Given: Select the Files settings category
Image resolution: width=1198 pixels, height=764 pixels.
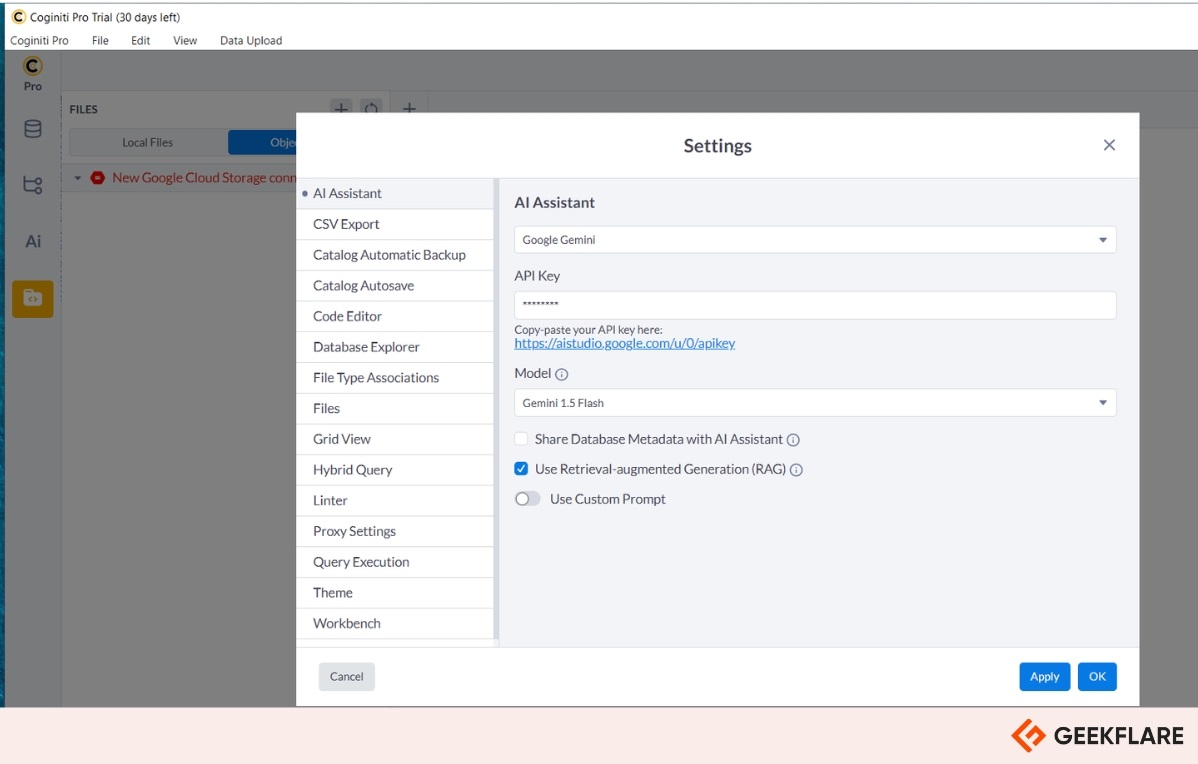Looking at the screenshot, I should (x=395, y=409).
